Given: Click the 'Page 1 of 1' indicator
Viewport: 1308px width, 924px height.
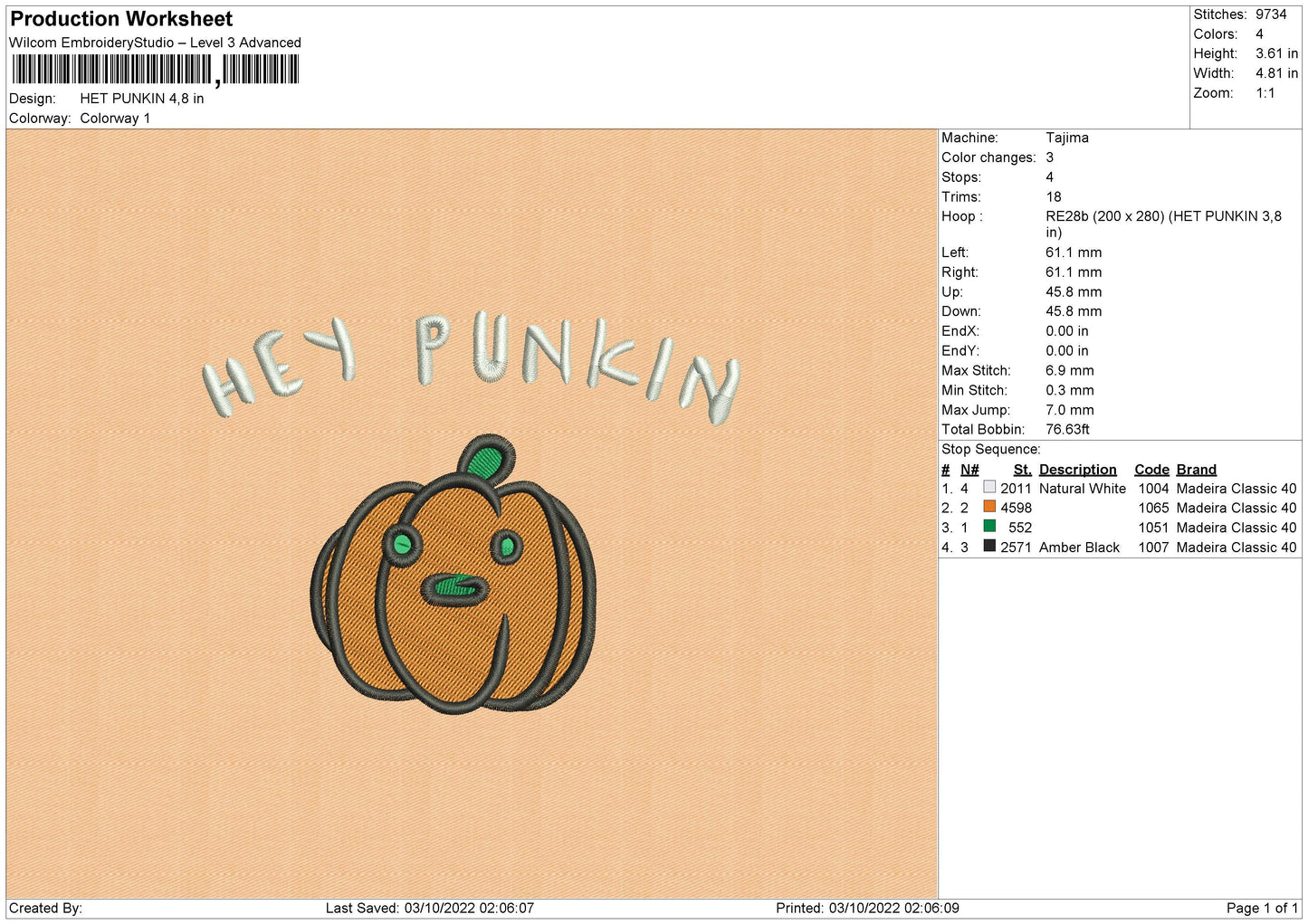Looking at the screenshot, I should [1262, 909].
